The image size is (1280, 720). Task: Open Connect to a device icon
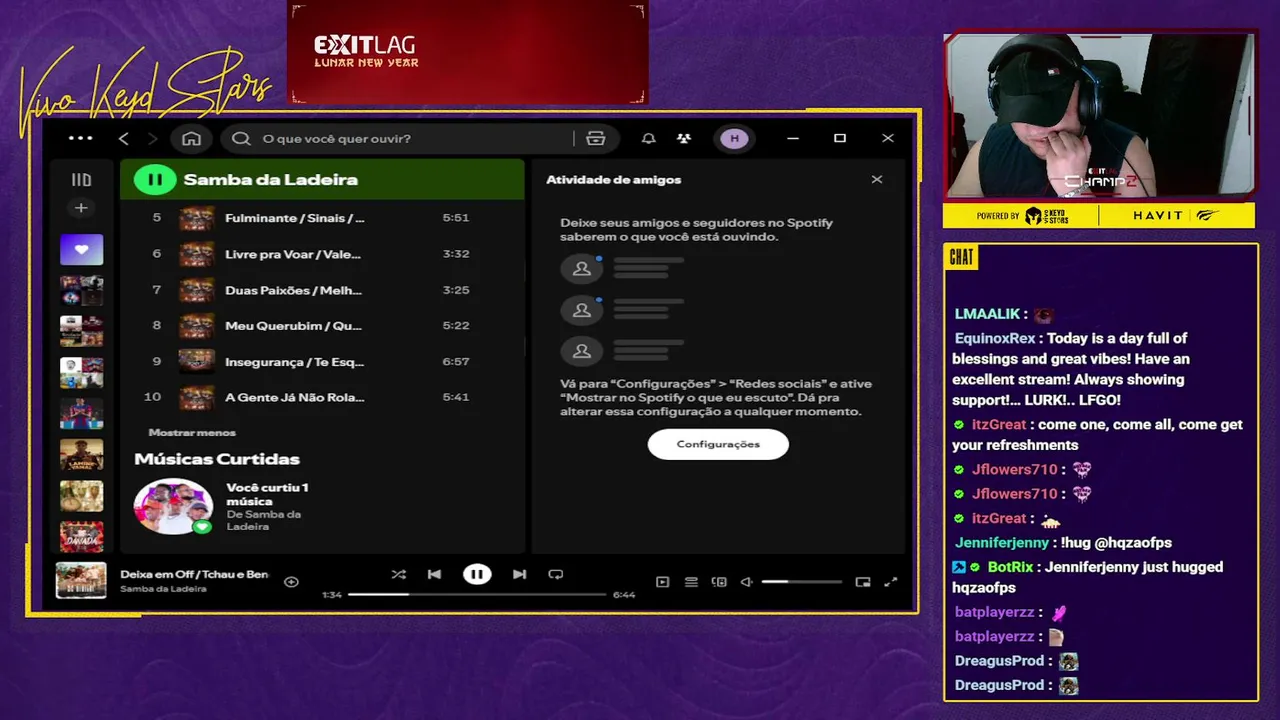(x=719, y=582)
